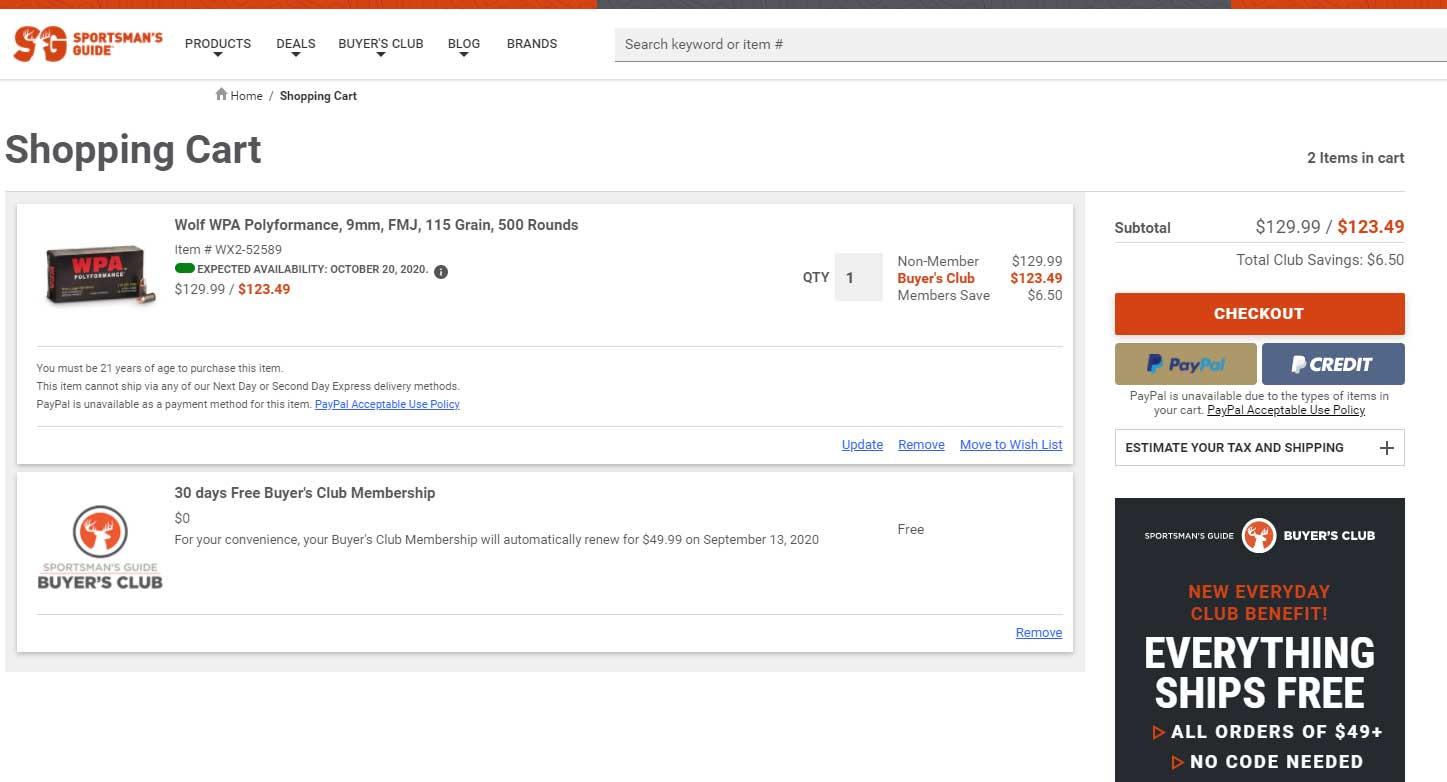Open the BLOG dropdown menu

coord(464,47)
